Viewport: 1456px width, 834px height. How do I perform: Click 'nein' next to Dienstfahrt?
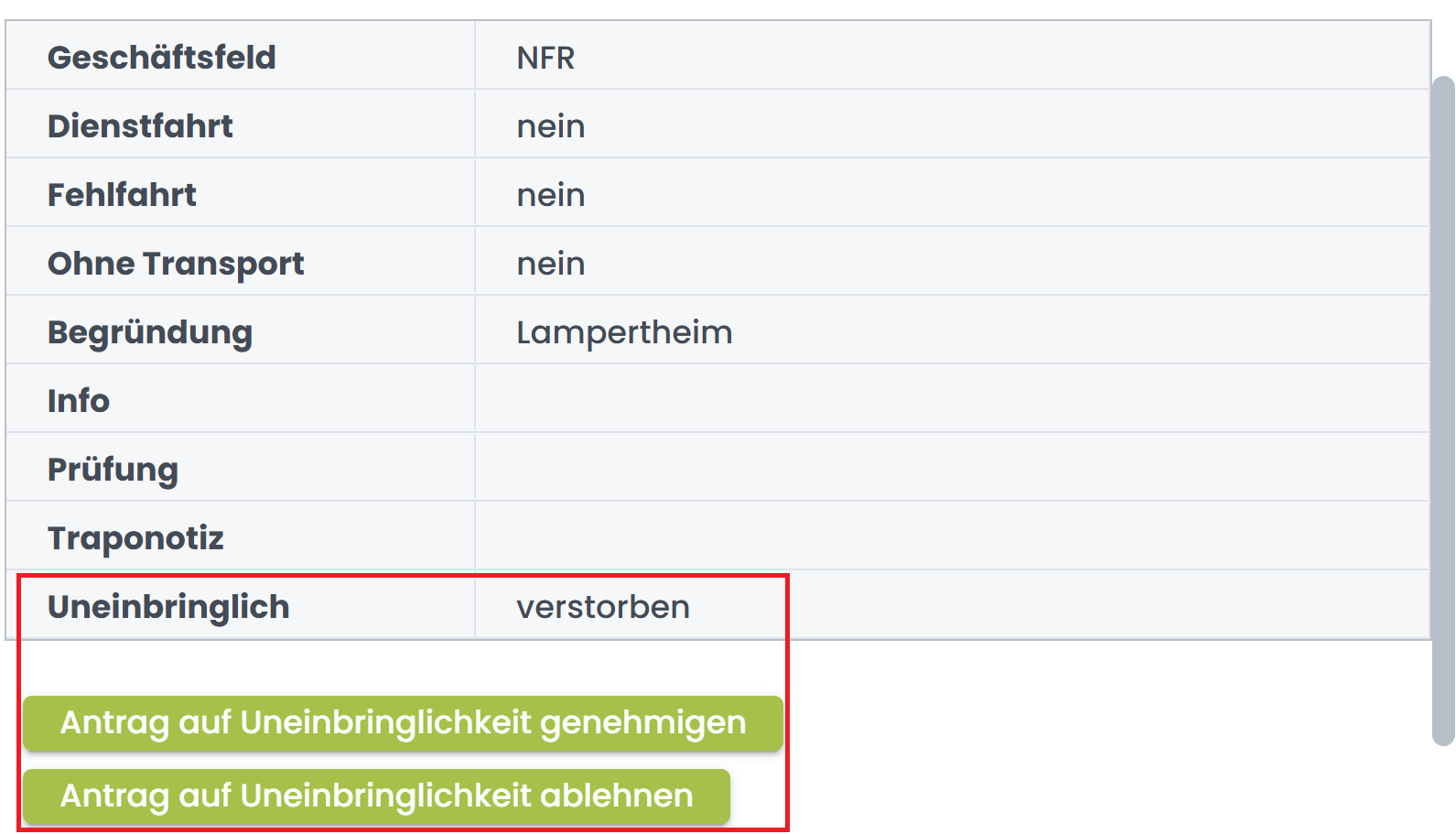(x=550, y=125)
